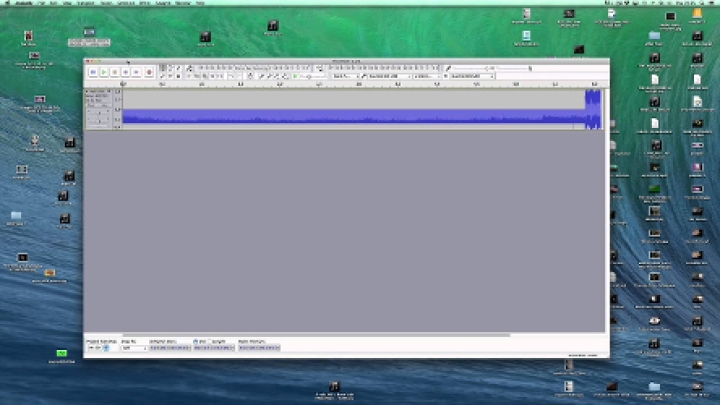Screen dimensions: 720x405
Task: Click the Redo icon
Action: [240, 76]
